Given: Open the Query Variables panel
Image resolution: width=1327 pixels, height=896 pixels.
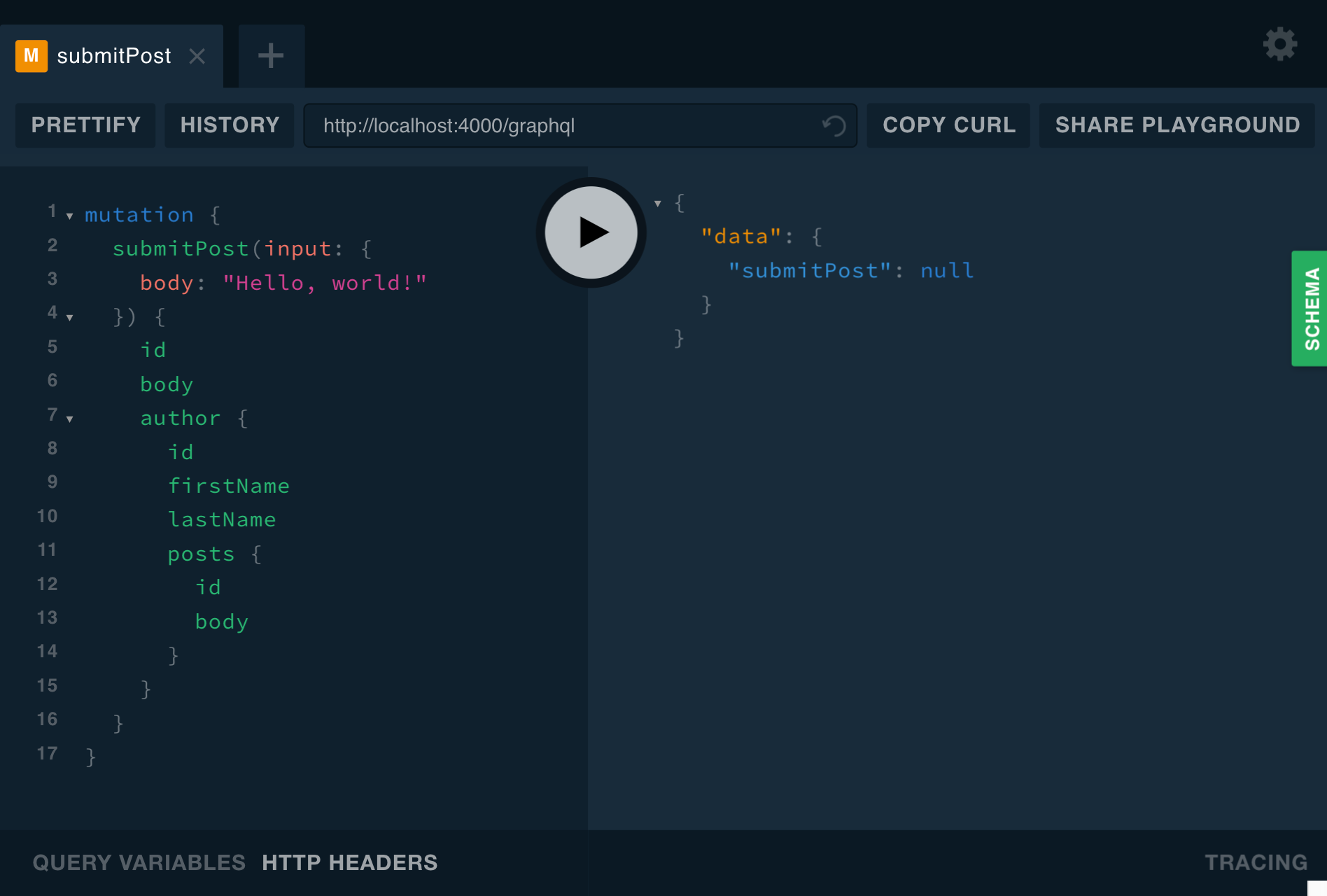Looking at the screenshot, I should pos(139,862).
